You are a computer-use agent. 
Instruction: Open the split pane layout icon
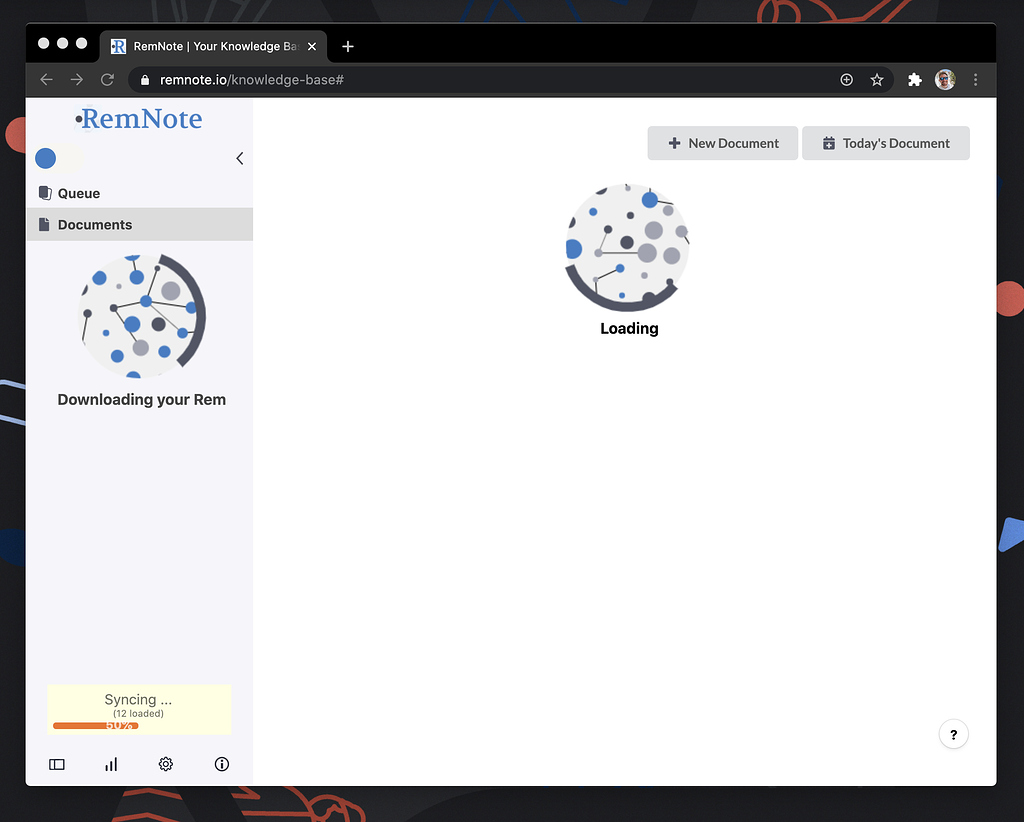(56, 764)
